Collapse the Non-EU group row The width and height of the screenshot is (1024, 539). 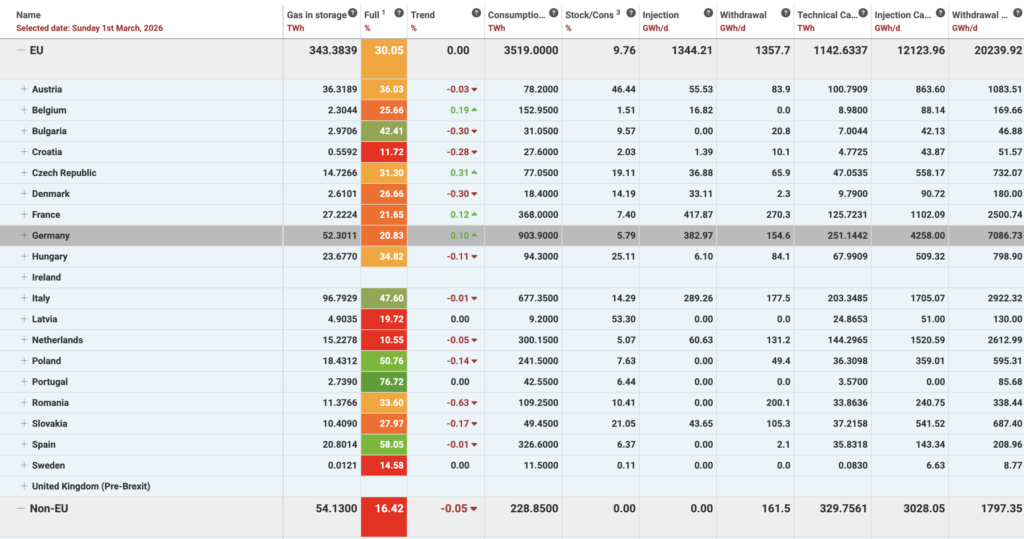coord(21,508)
